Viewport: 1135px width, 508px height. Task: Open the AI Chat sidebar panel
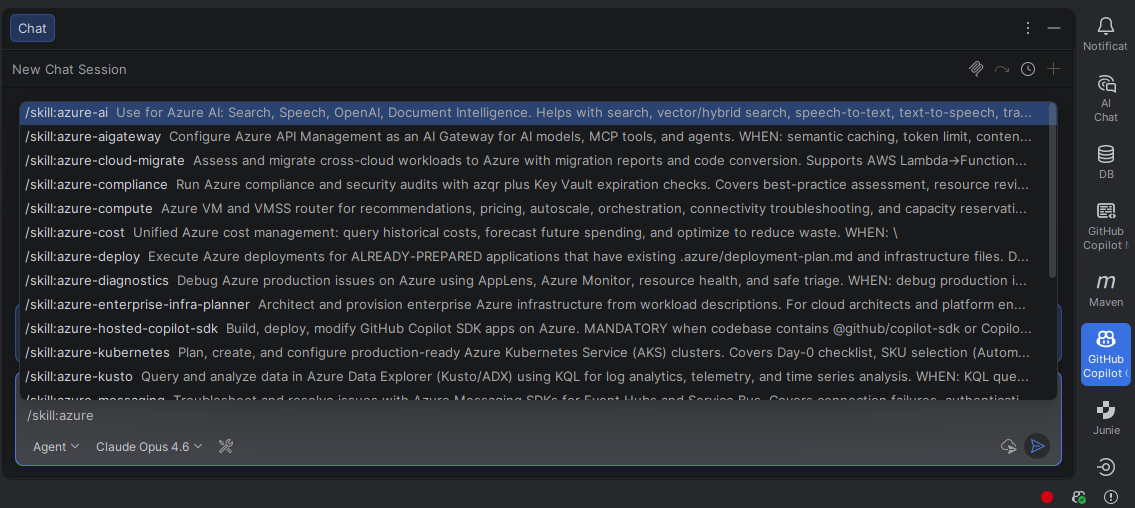1105,98
